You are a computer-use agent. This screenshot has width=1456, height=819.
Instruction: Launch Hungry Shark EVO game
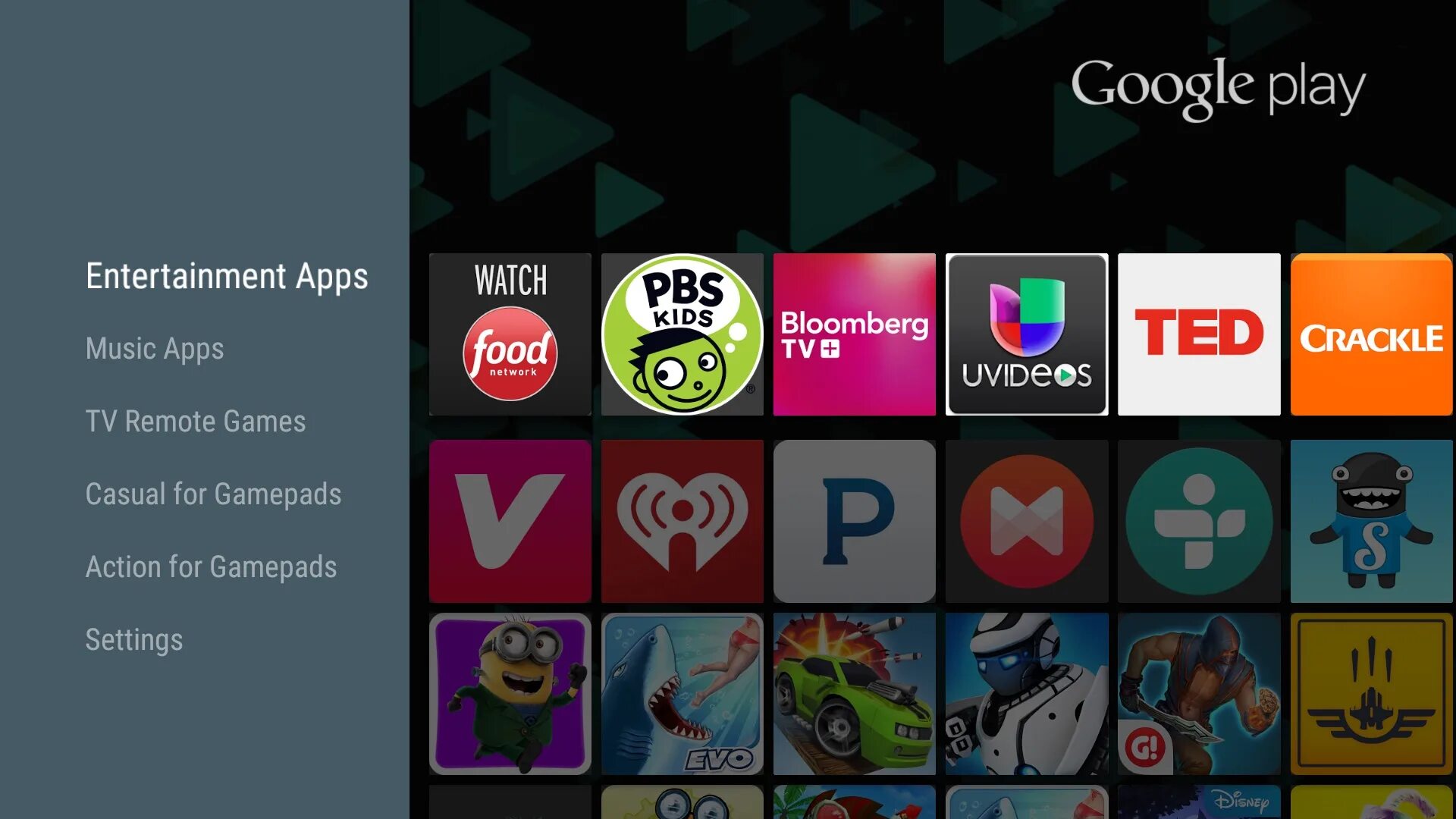(682, 694)
